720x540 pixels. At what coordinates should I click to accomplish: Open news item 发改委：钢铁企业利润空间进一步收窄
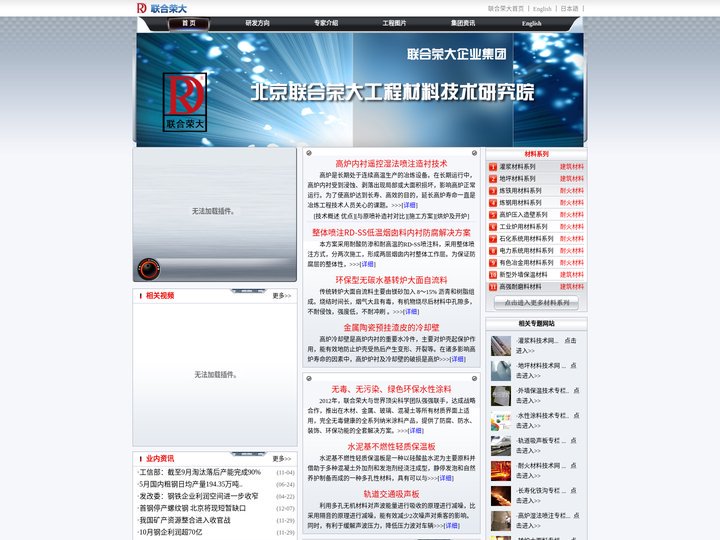point(198,496)
